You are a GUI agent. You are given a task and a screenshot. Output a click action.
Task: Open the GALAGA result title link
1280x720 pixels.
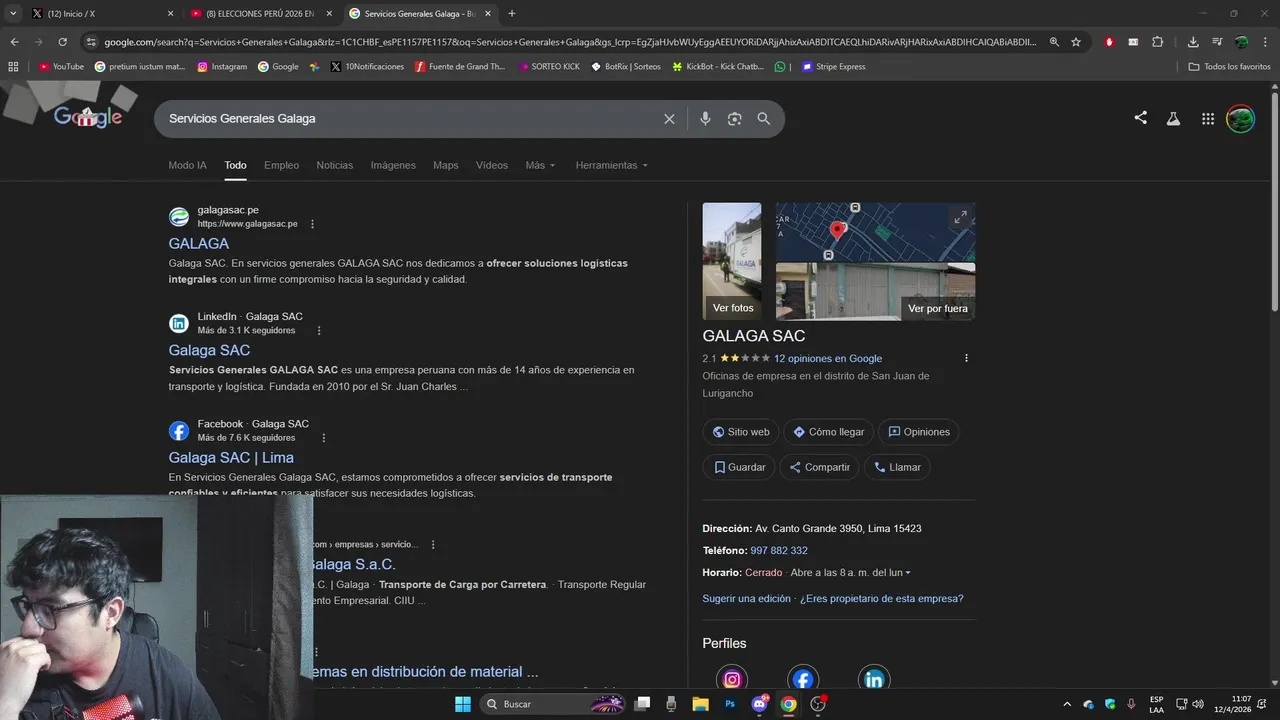coord(198,244)
